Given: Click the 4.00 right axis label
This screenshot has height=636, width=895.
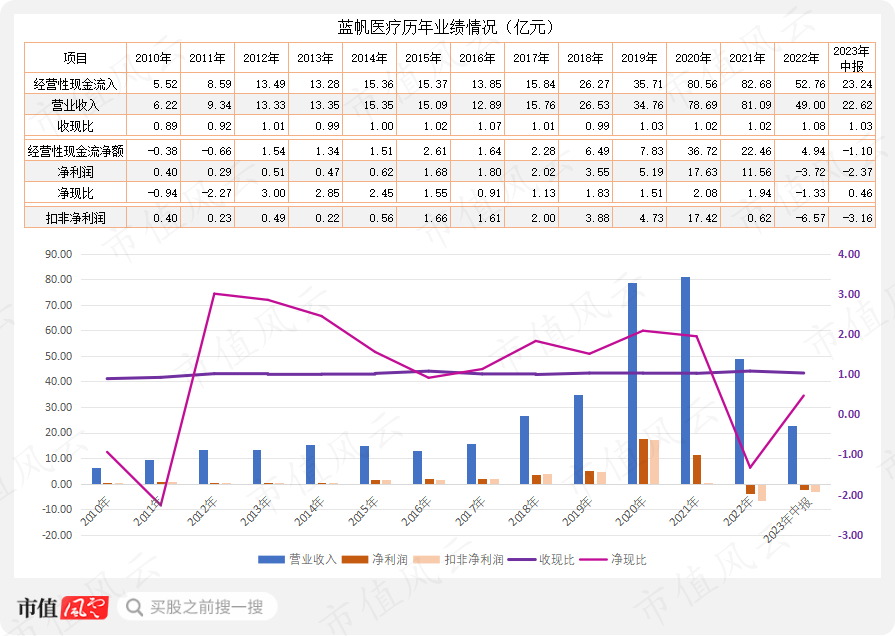Looking at the screenshot, I should tap(849, 254).
